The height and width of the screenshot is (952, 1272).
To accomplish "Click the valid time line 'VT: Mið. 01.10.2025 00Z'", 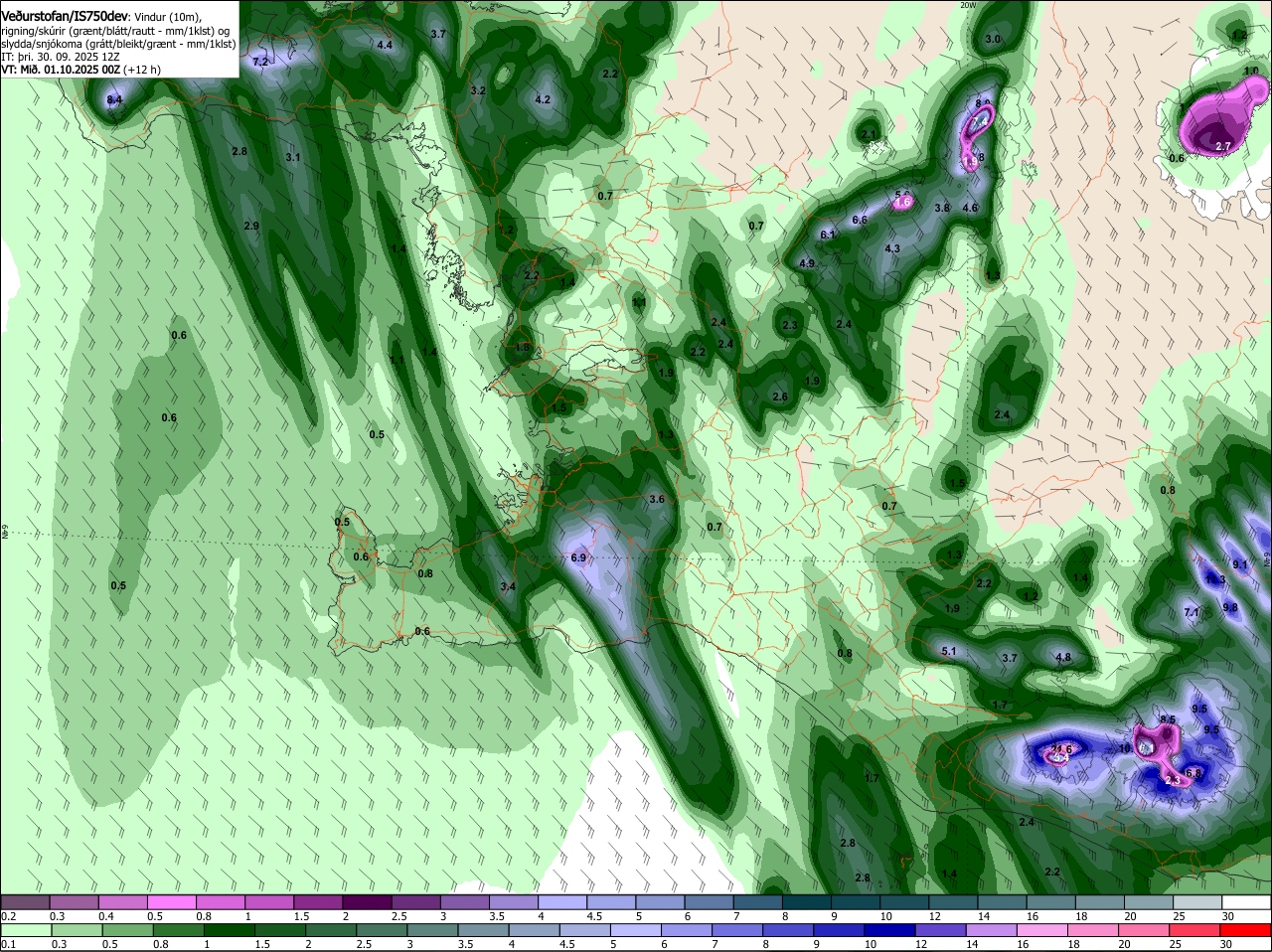I will (x=62, y=70).
